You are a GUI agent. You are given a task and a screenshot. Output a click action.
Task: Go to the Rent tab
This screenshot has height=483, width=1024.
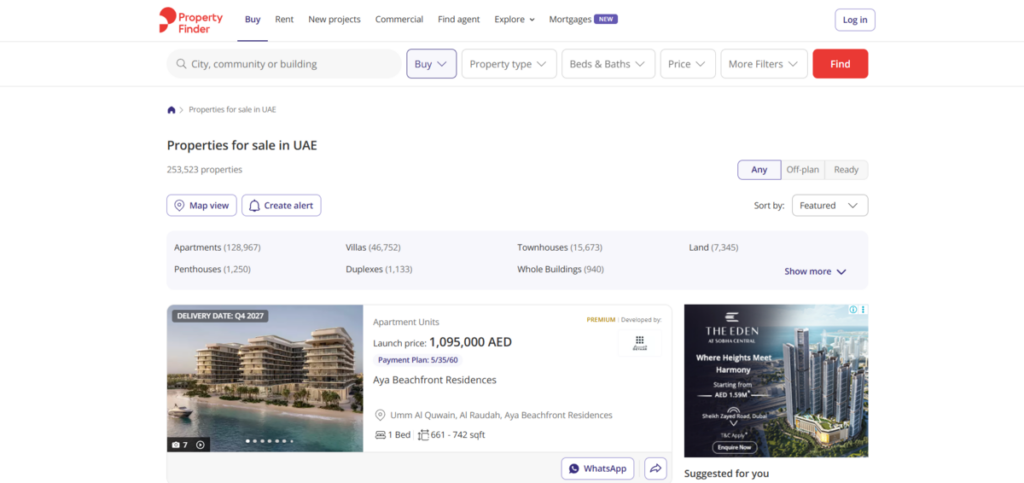[284, 20]
